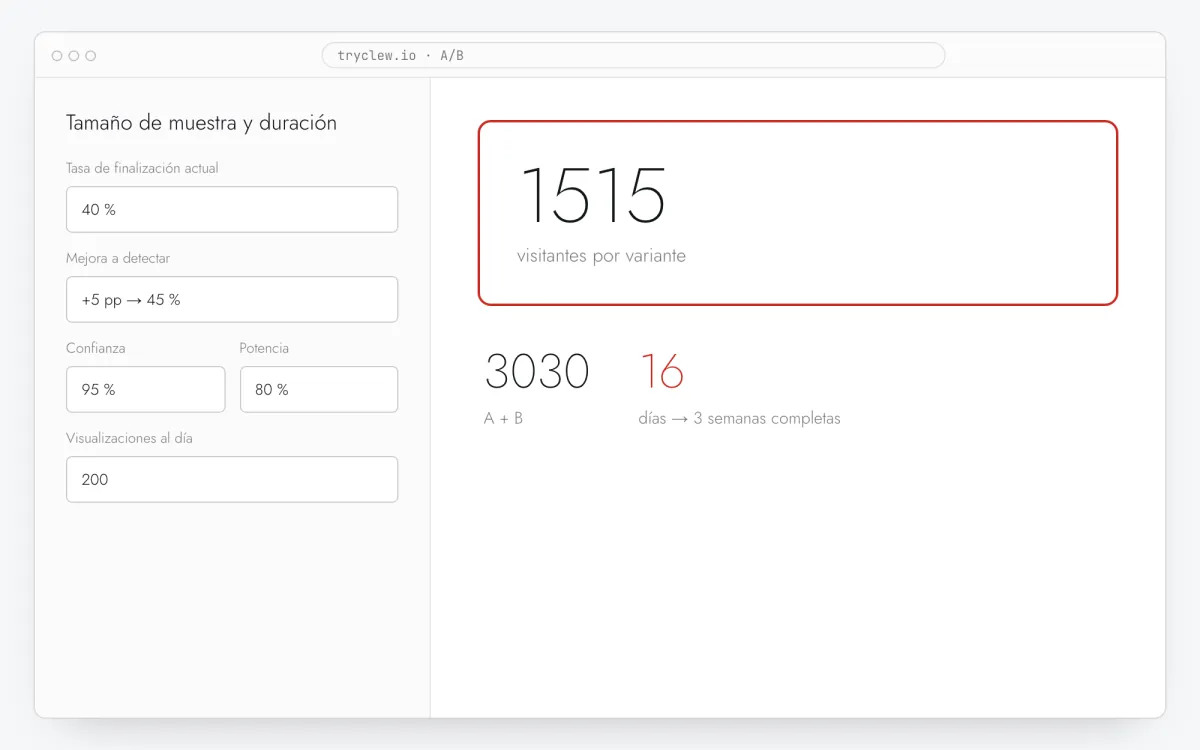Click 'días → 3 semanas completas' text
The width and height of the screenshot is (1200, 750).
(x=739, y=418)
